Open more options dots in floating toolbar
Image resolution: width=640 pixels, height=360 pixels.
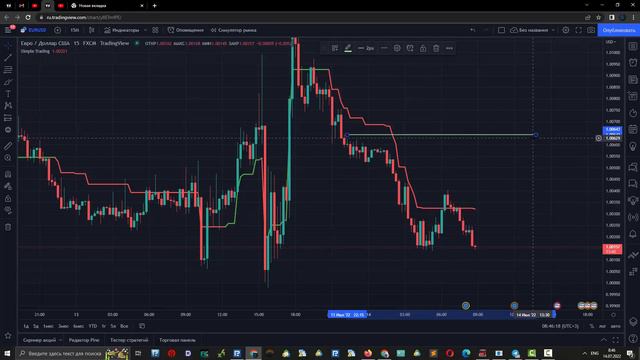pyautogui.click(x=449, y=48)
